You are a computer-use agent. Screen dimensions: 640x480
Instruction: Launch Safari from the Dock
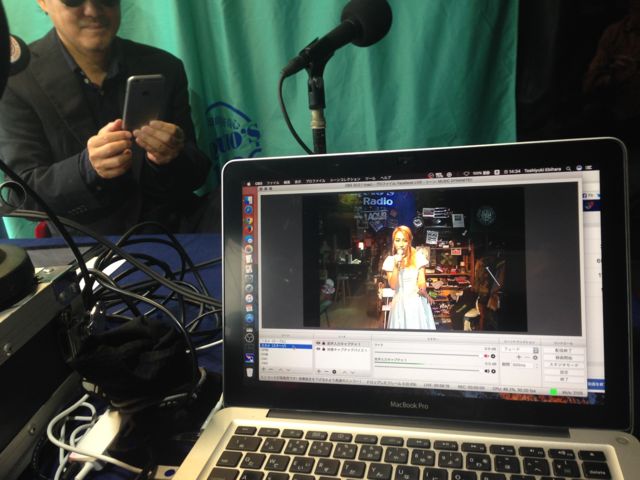pyautogui.click(x=249, y=209)
